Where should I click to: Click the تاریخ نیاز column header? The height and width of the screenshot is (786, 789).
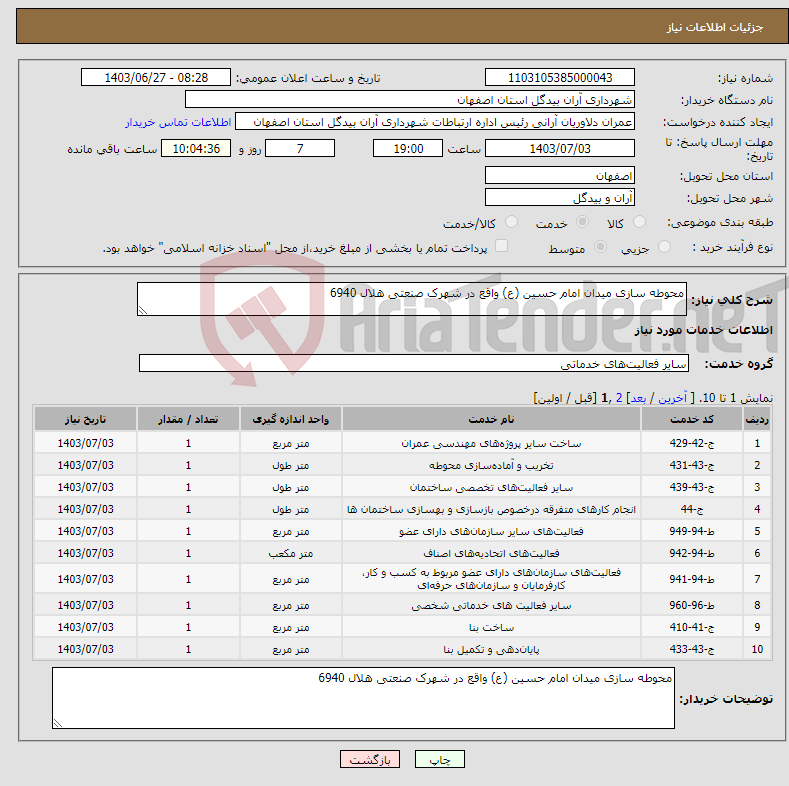(x=86, y=419)
